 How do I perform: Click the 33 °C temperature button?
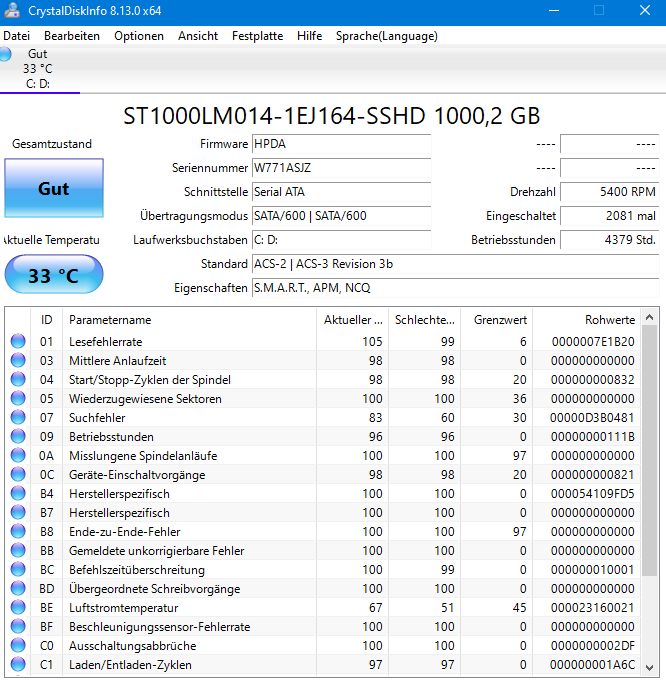tap(54, 275)
